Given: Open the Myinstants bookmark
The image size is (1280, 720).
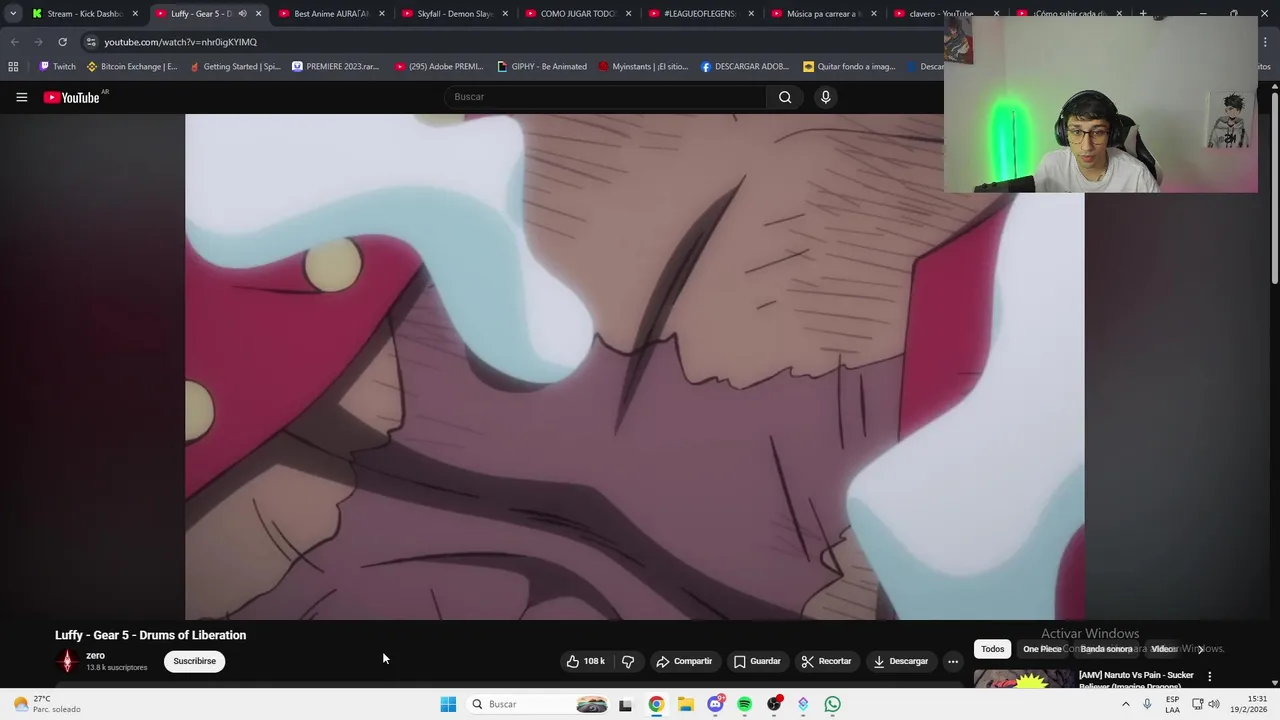Looking at the screenshot, I should [643, 67].
